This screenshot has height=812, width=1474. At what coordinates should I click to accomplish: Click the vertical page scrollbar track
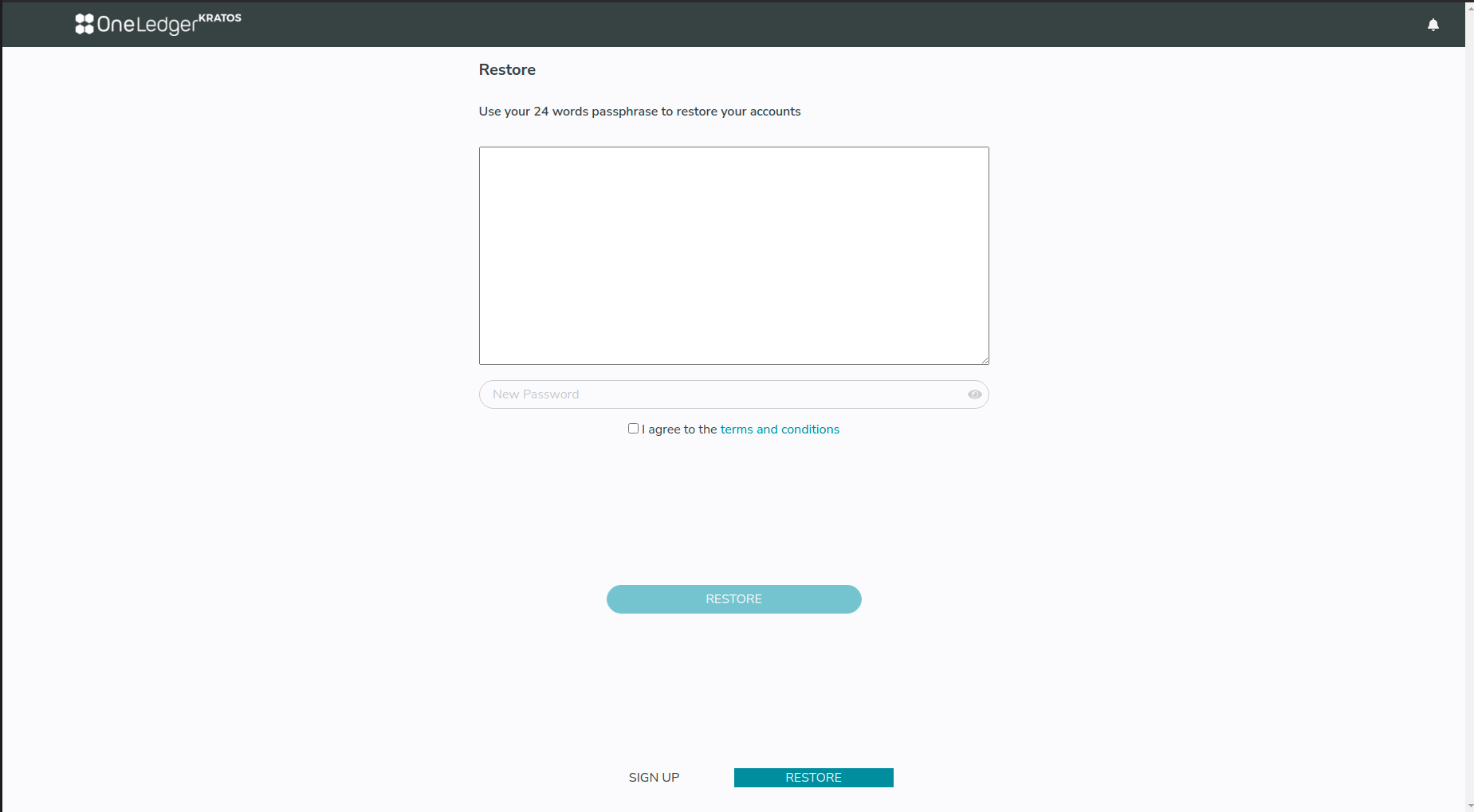pos(1469,398)
